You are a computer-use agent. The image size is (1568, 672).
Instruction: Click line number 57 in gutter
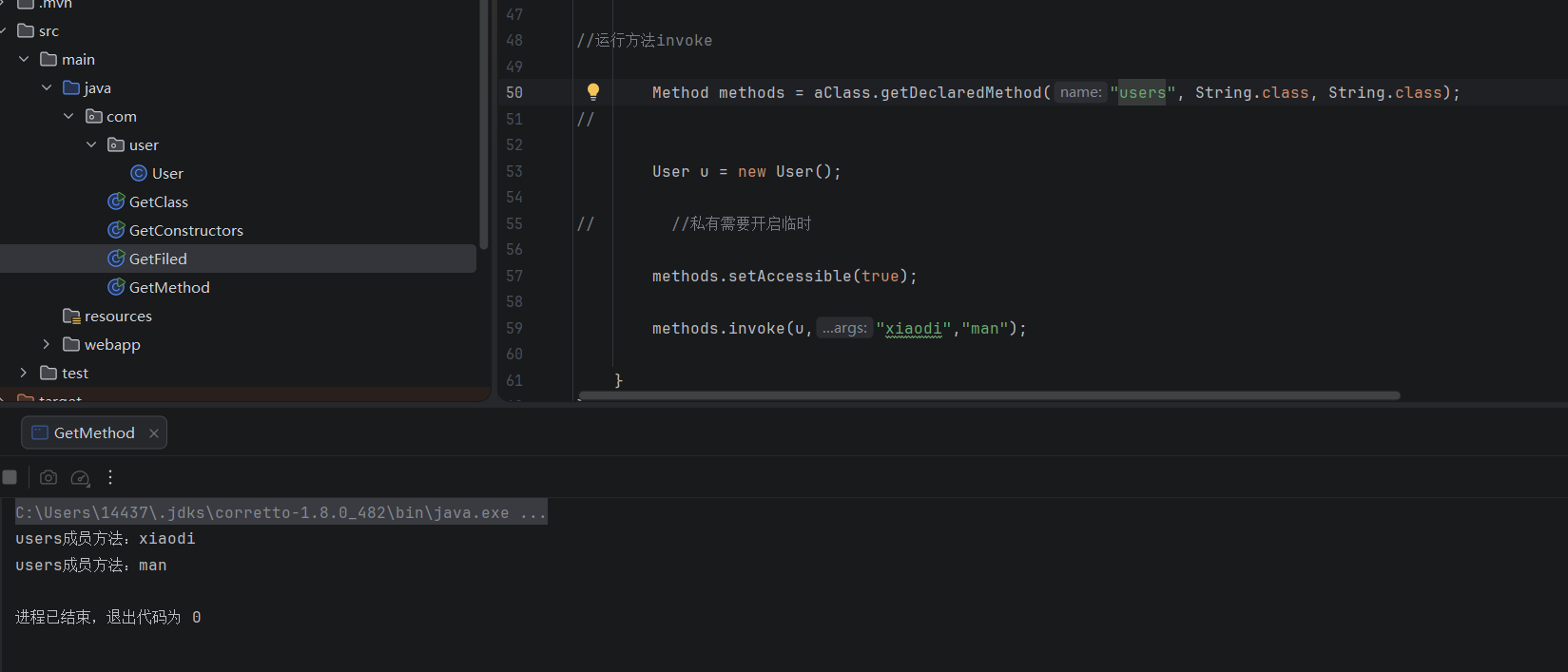tap(514, 276)
